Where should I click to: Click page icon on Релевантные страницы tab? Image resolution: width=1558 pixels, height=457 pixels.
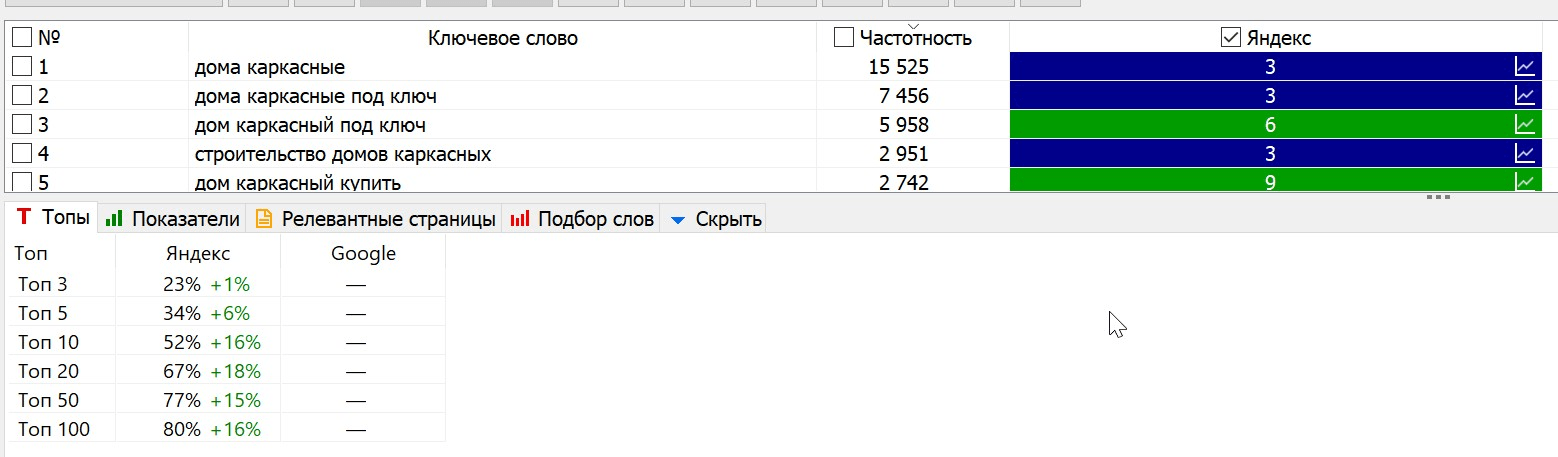point(264,218)
